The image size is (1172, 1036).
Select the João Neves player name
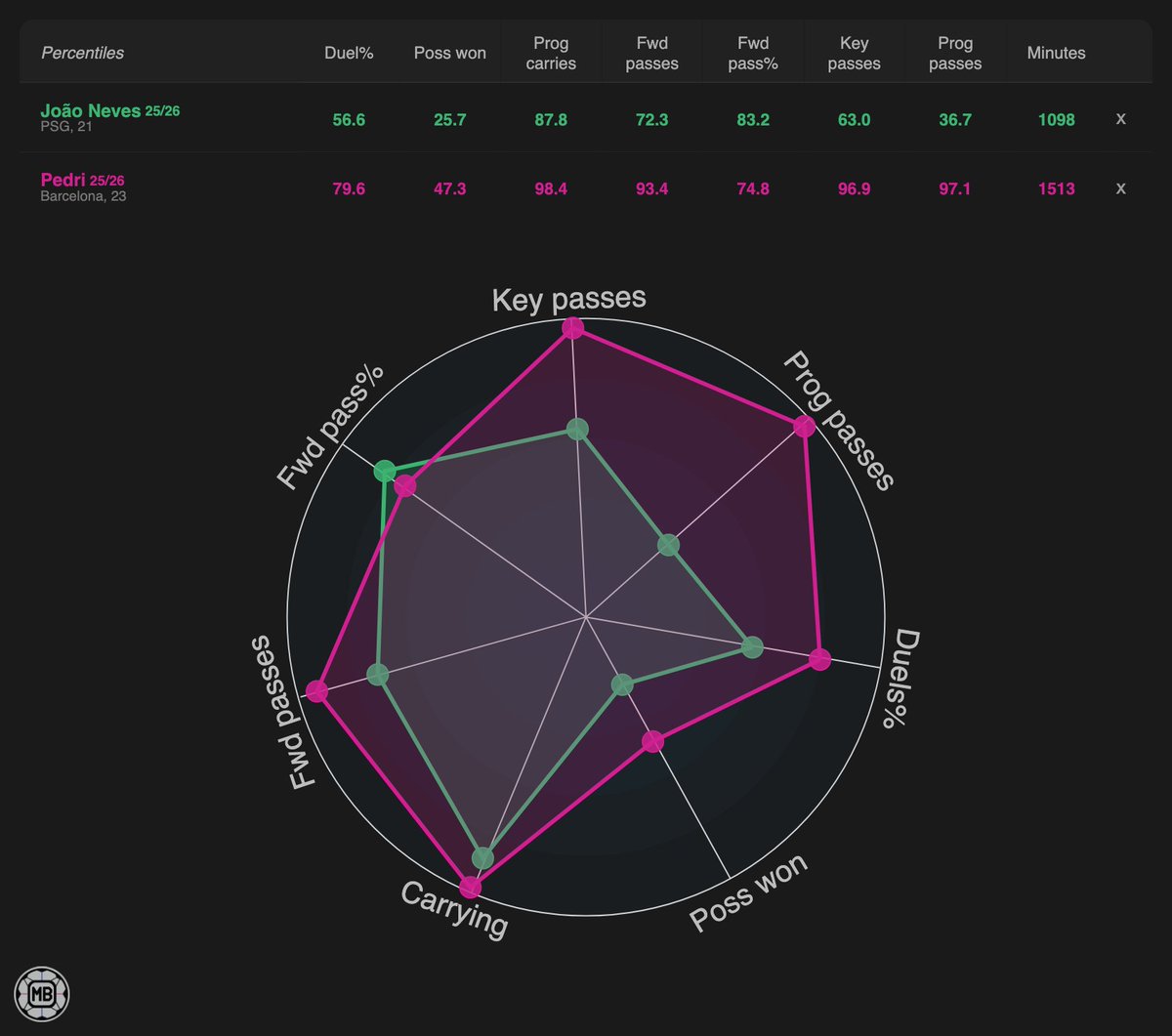pos(92,111)
